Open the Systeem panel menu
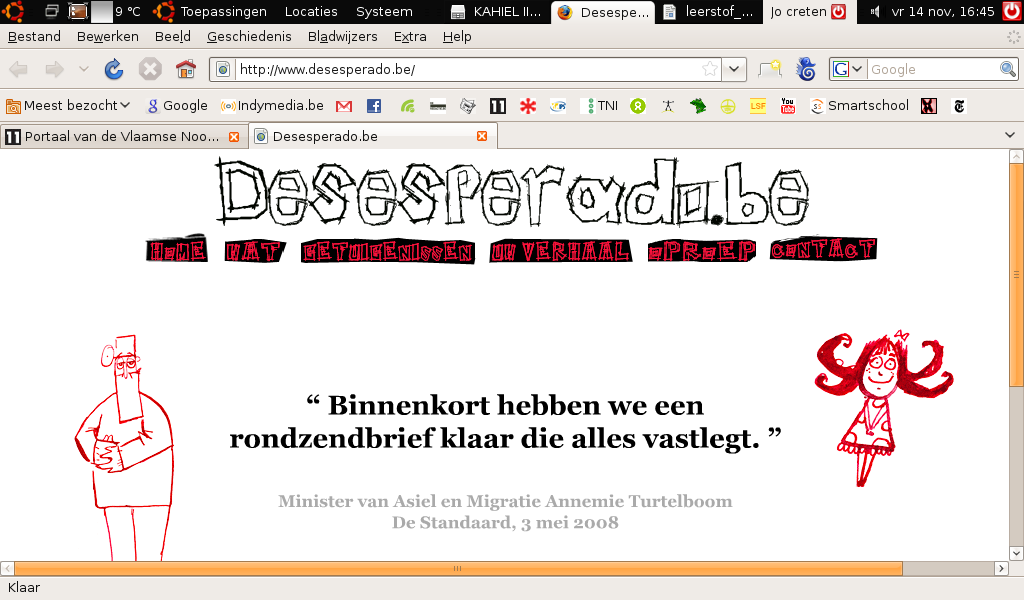 [x=384, y=11]
